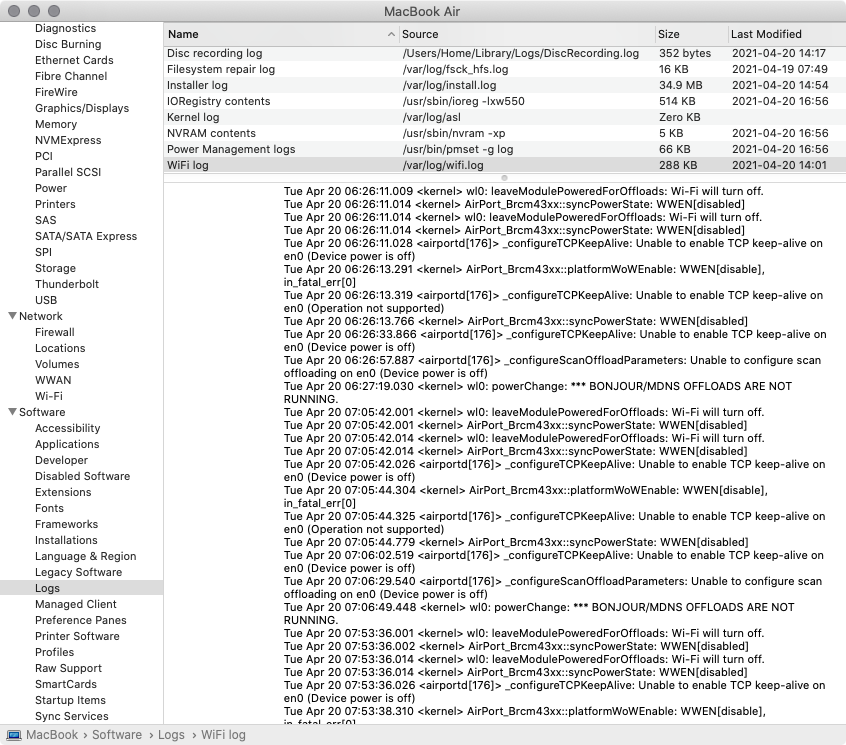Click Software in the bottom path bar
The width and height of the screenshot is (846, 745).
click(117, 735)
